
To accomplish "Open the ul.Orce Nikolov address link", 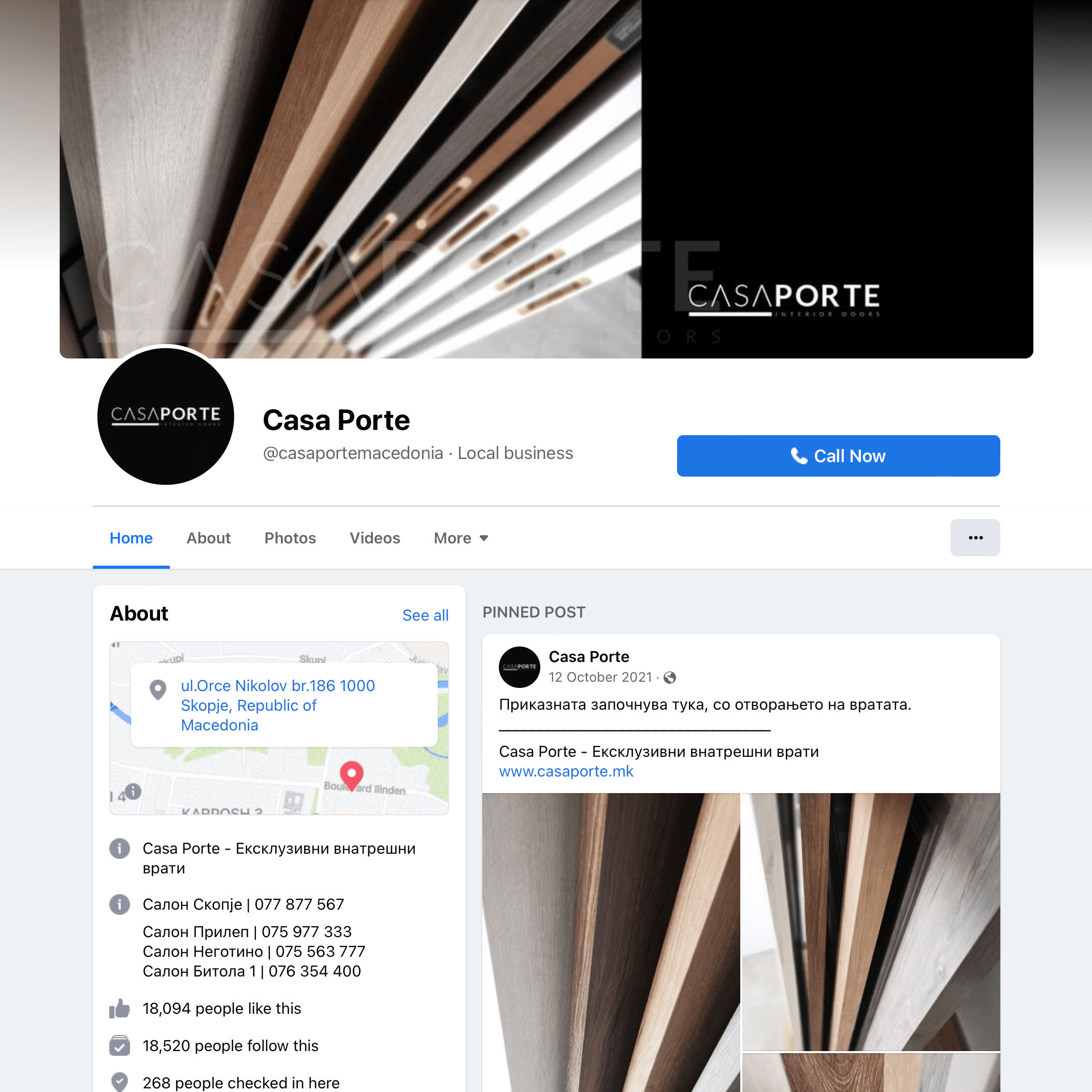I will pyautogui.click(x=278, y=706).
